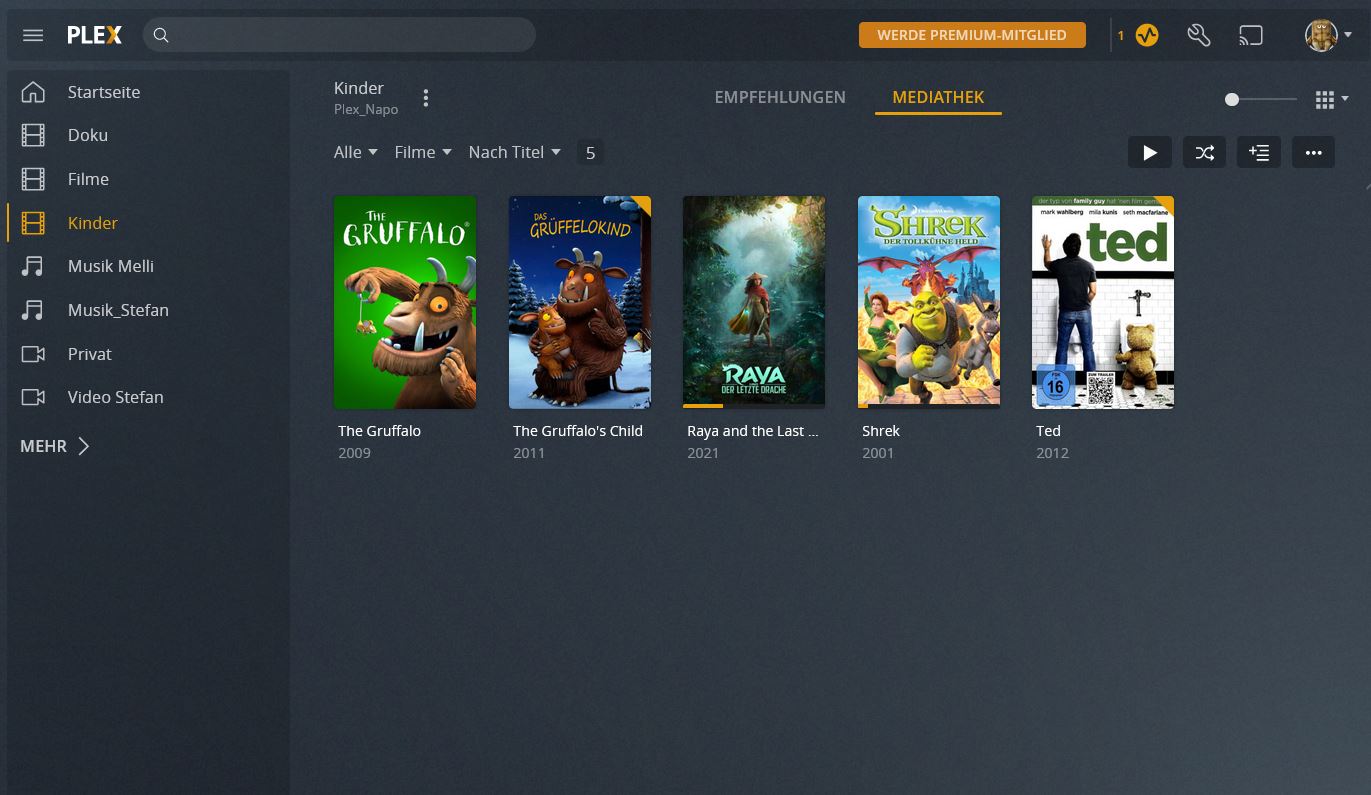Switch the grid view layout toggle

pyautogui.click(x=1324, y=99)
